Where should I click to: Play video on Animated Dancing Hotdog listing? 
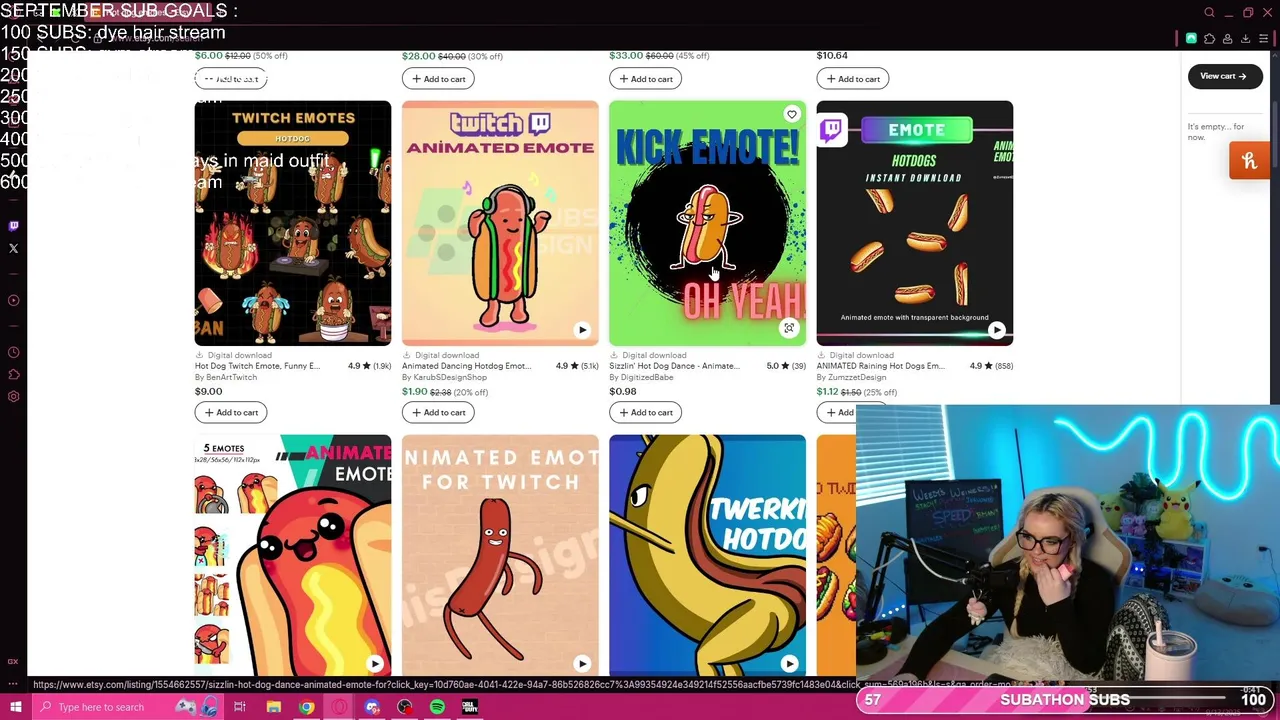[582, 330]
